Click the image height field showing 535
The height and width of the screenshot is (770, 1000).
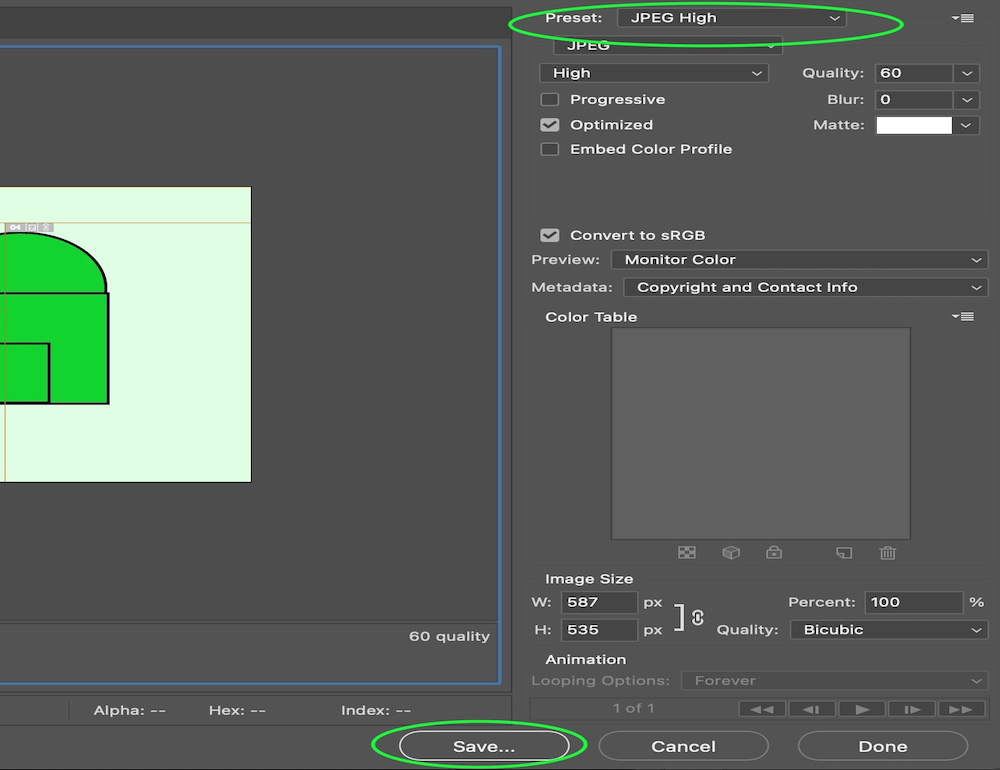point(599,630)
